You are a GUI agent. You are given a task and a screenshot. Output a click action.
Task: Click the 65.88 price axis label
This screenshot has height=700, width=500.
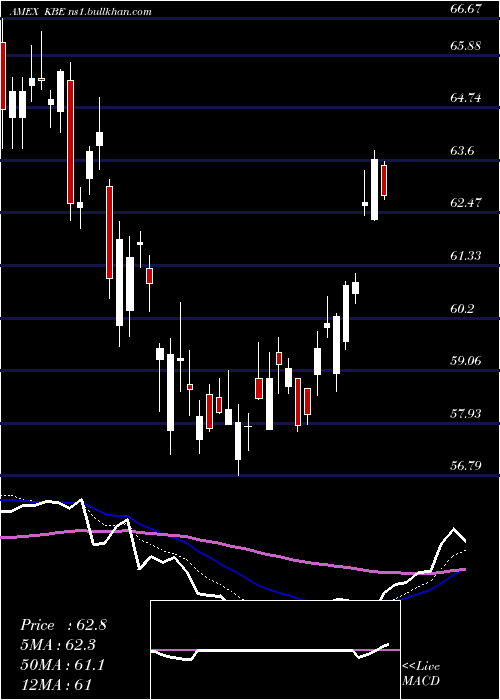466,46
